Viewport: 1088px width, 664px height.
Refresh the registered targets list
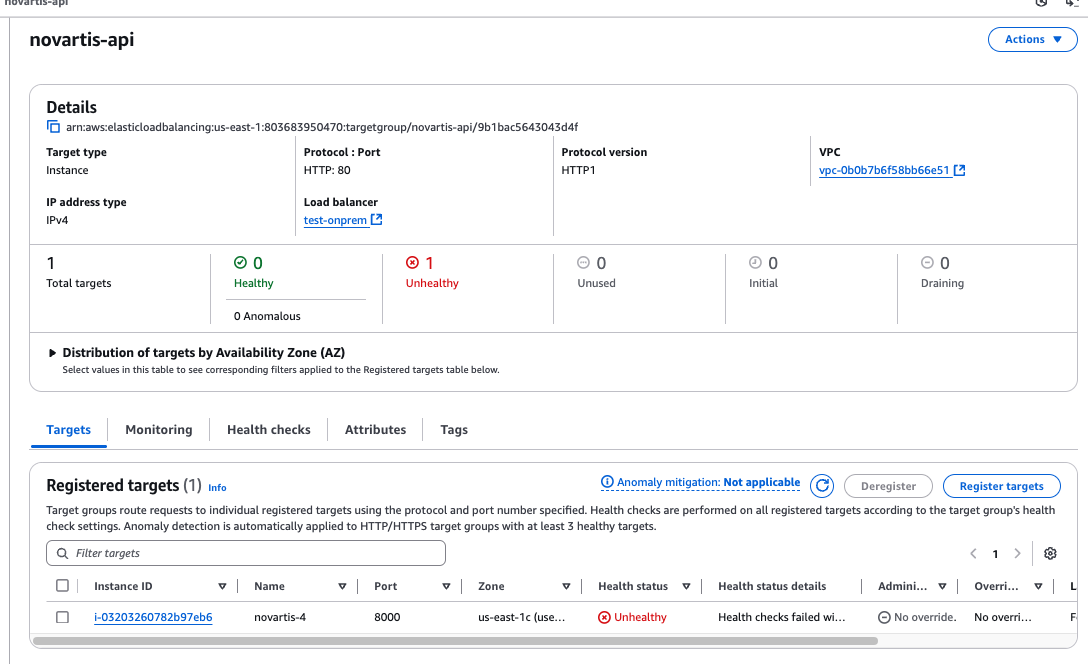click(822, 486)
